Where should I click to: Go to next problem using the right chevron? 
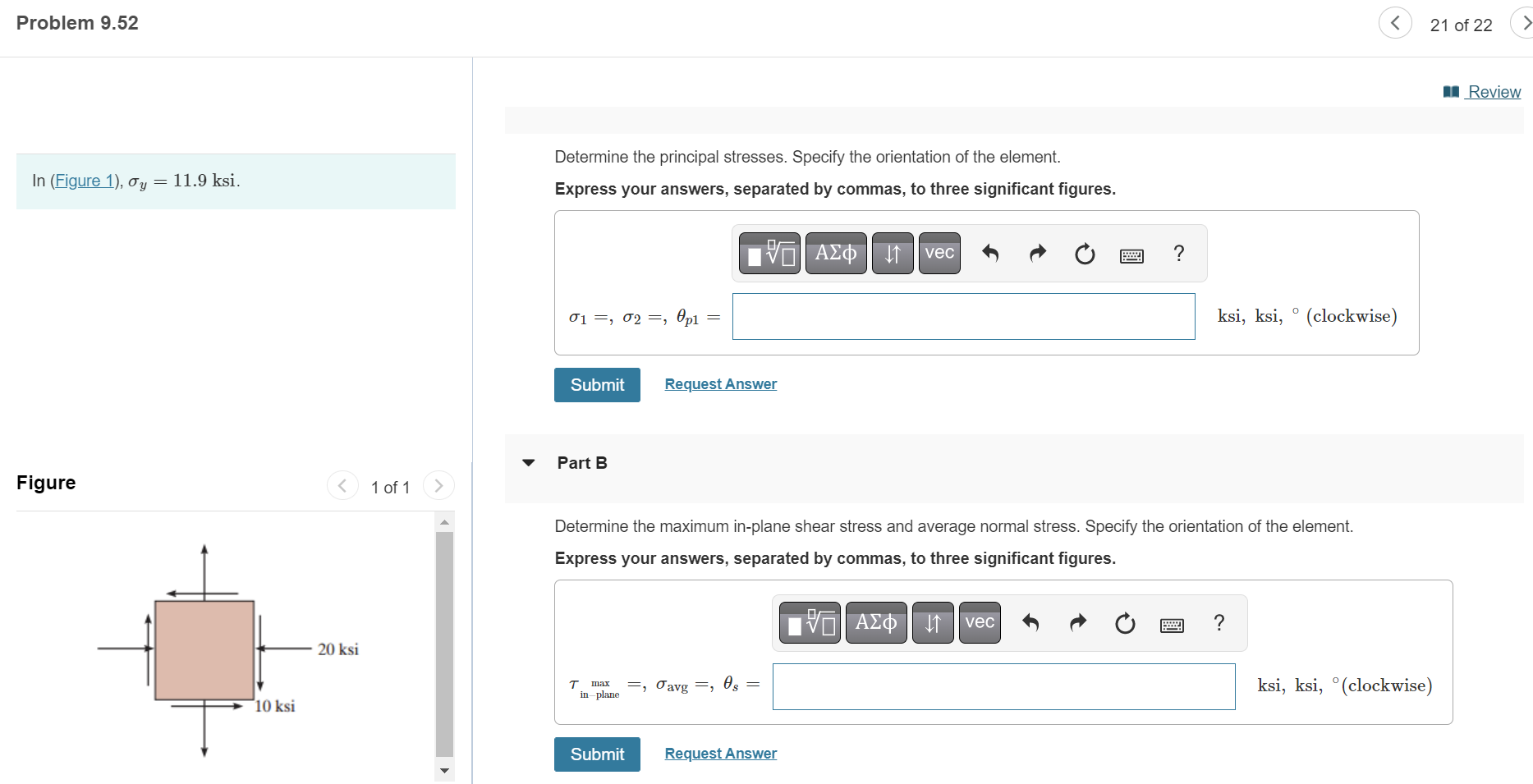click(x=1525, y=23)
